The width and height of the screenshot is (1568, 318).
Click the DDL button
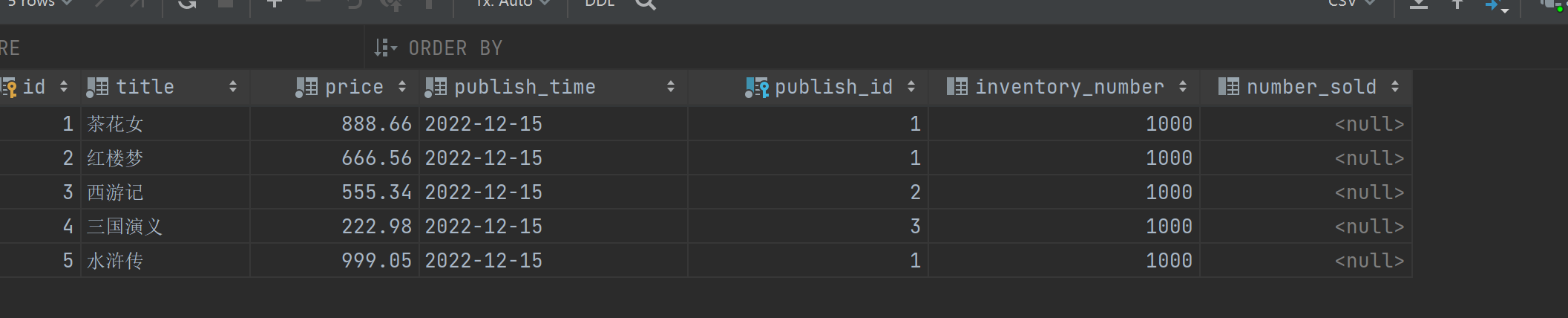tap(600, 3)
